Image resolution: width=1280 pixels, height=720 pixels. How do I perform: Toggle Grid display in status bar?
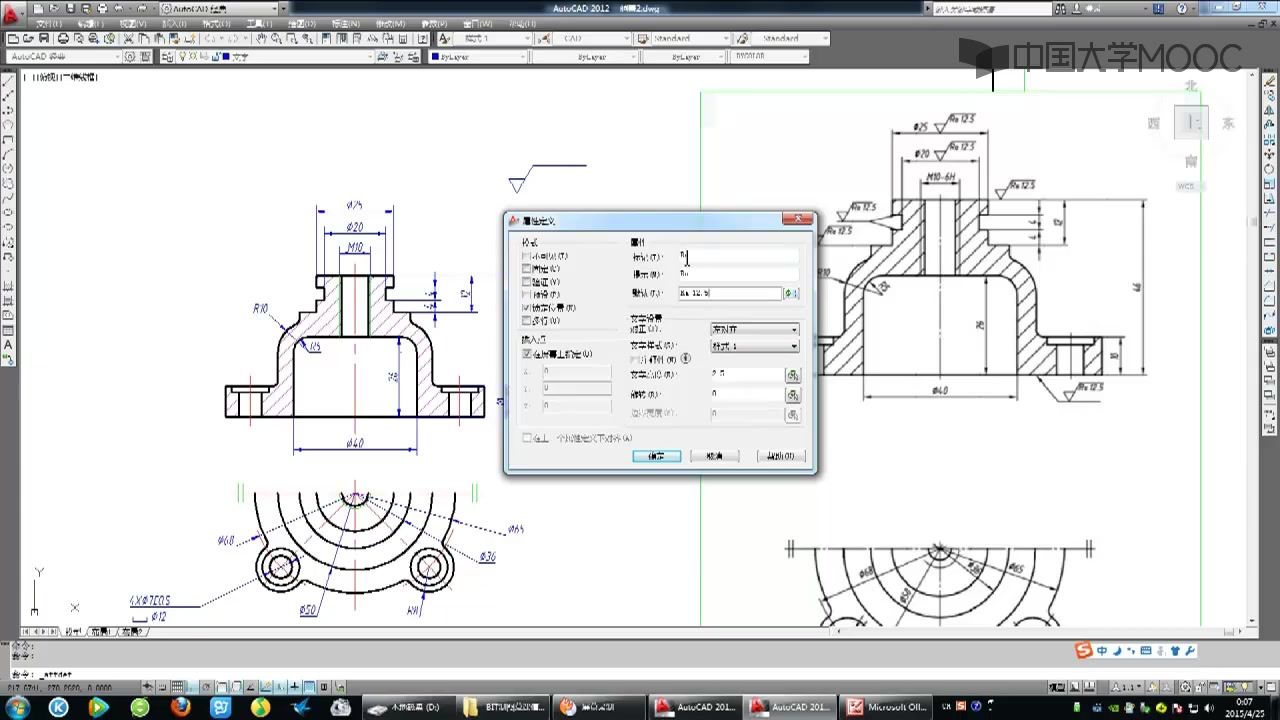177,687
